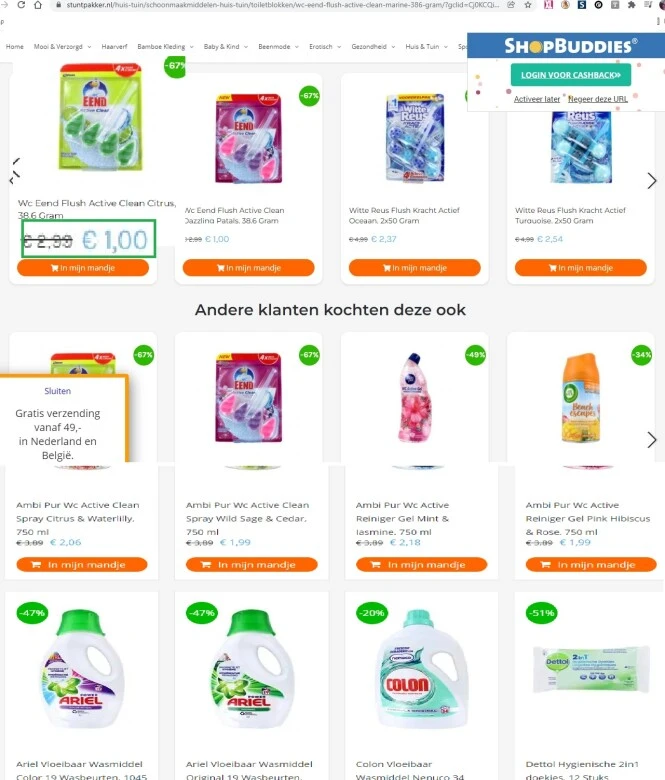Click the 'Activeer later' link
This screenshot has height=780, width=665.
tap(537, 99)
